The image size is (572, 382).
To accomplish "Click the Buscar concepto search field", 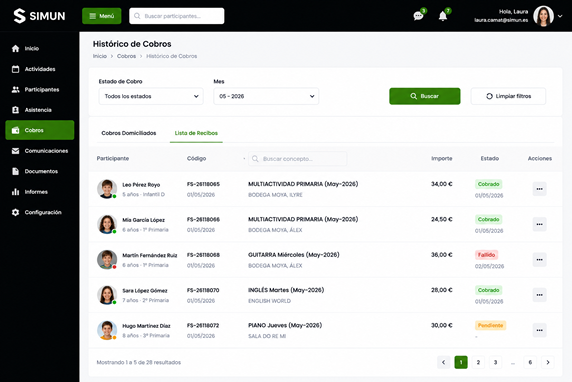I will pyautogui.click(x=298, y=159).
